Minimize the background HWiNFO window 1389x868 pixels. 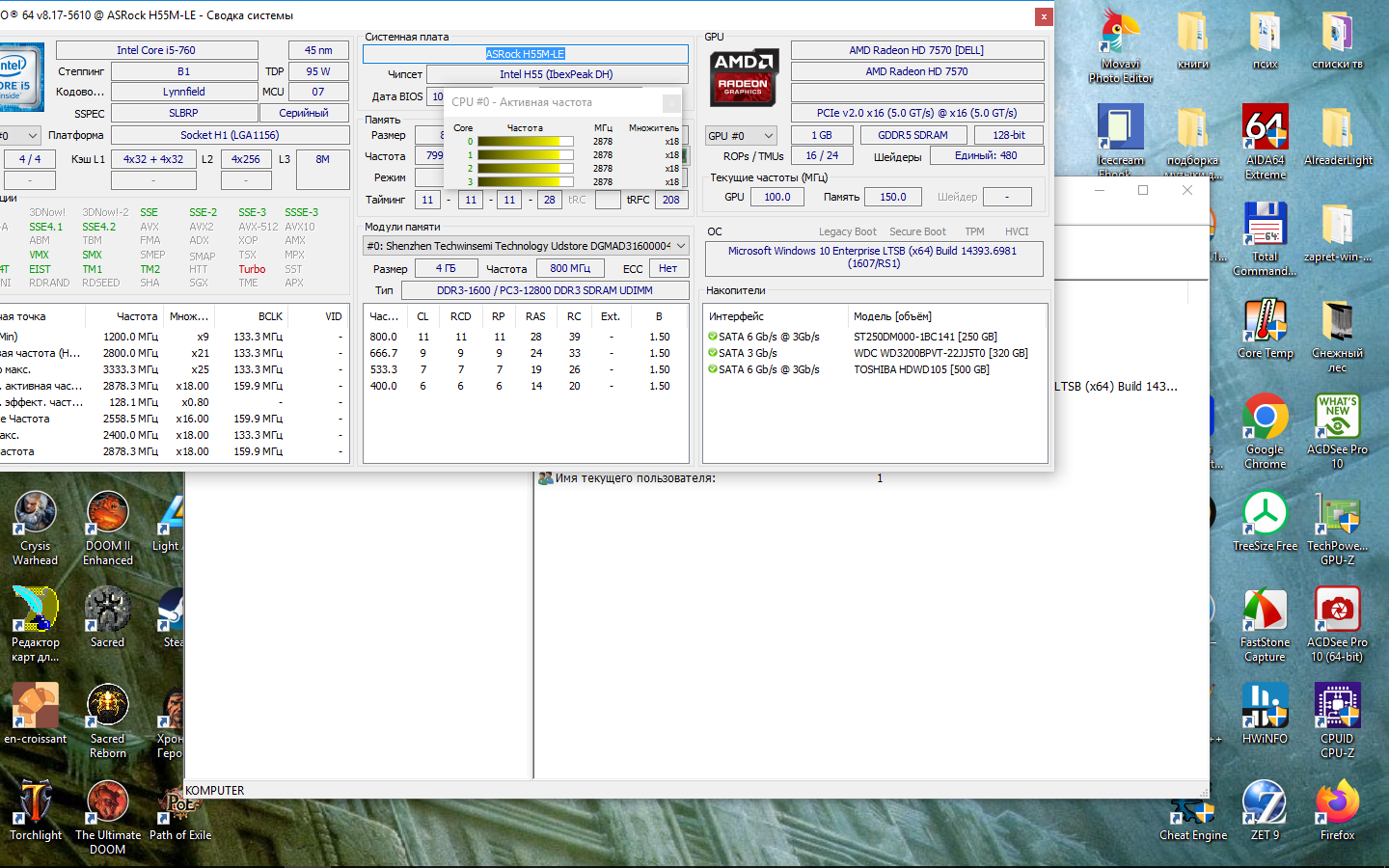pos(1100,190)
